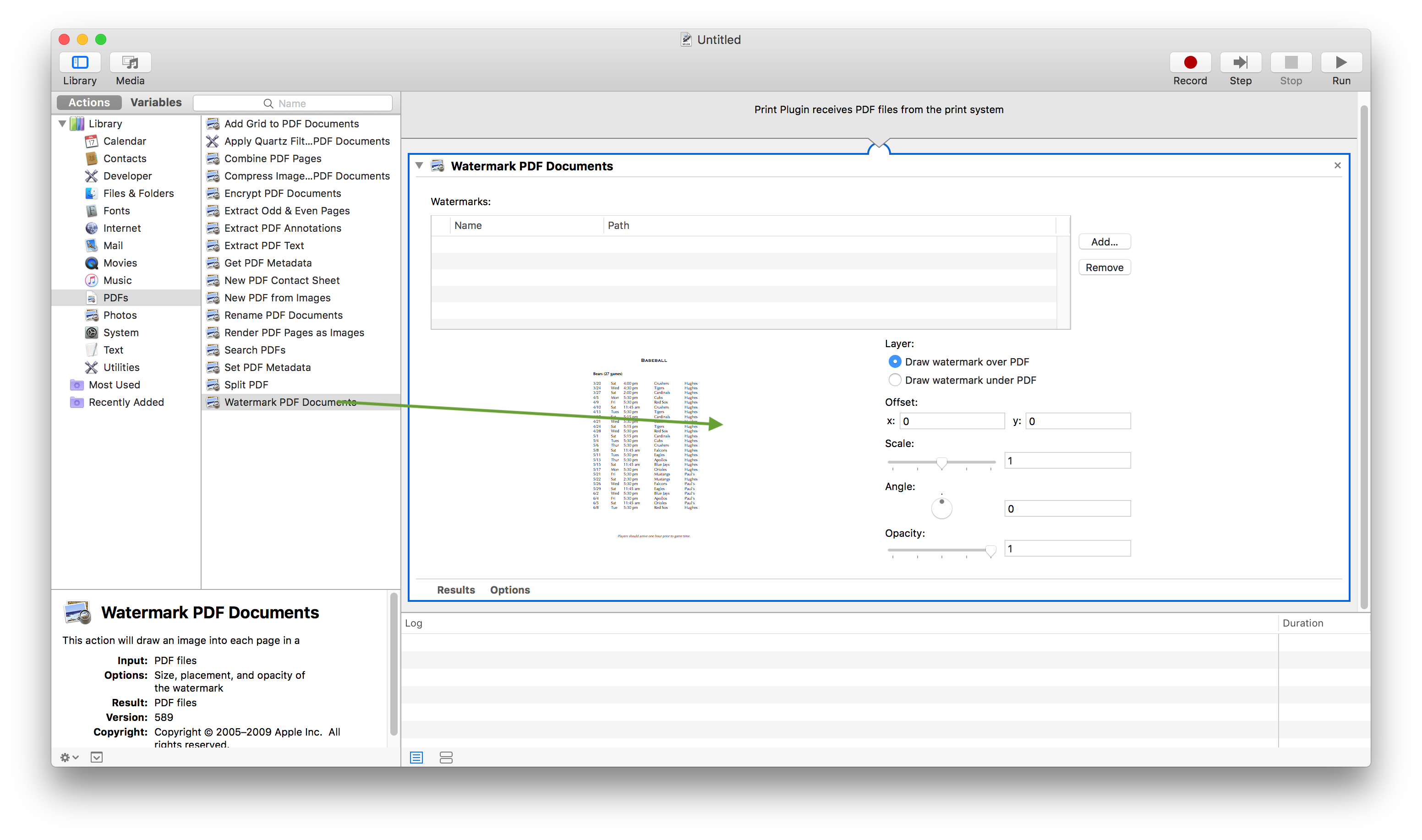
Task: Click the Offset x input field
Action: coord(952,421)
